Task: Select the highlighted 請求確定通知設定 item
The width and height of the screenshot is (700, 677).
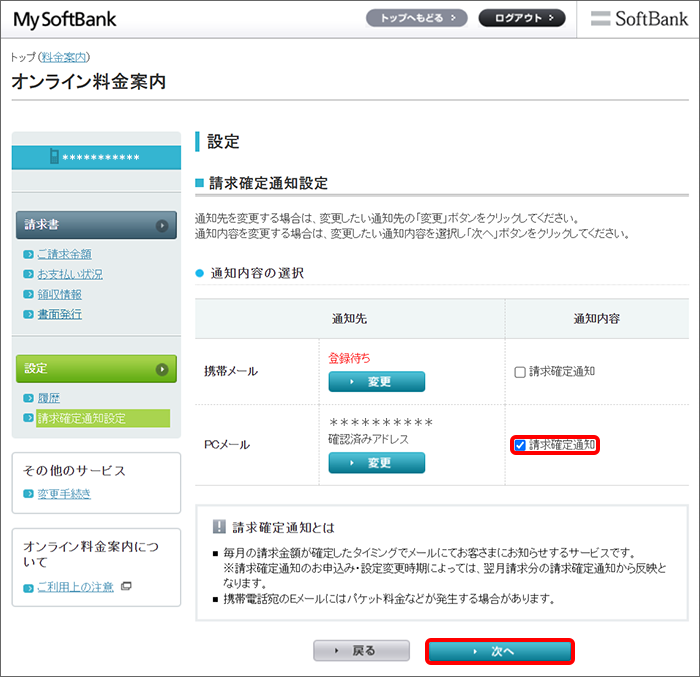Action: [x=103, y=418]
